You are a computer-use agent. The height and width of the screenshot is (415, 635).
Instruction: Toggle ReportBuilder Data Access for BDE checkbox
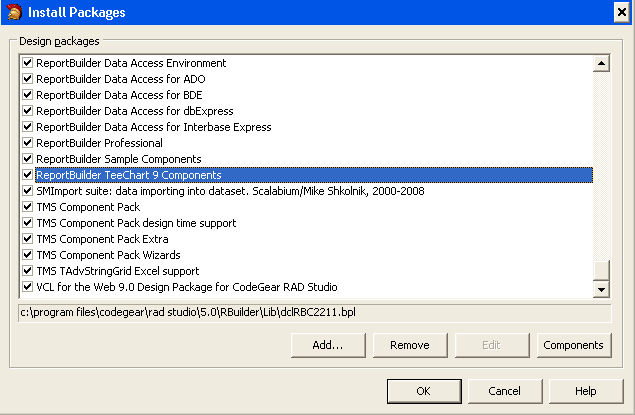click(28, 95)
